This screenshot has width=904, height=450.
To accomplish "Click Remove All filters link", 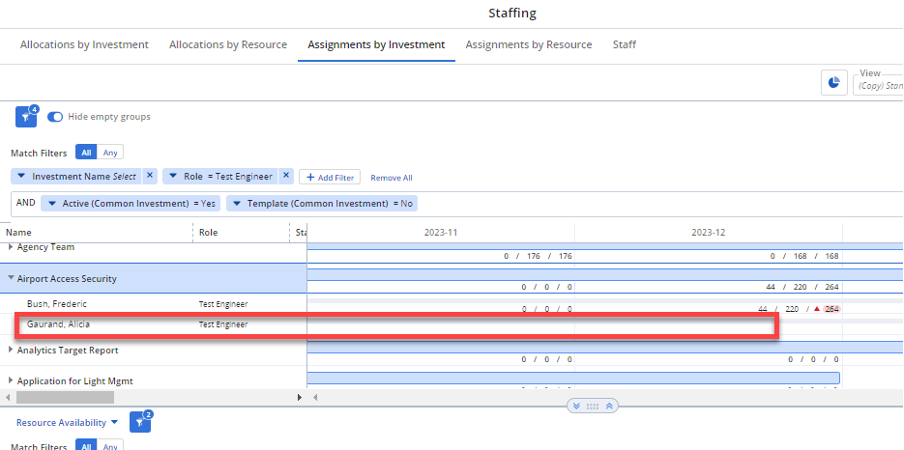I will [x=391, y=178].
